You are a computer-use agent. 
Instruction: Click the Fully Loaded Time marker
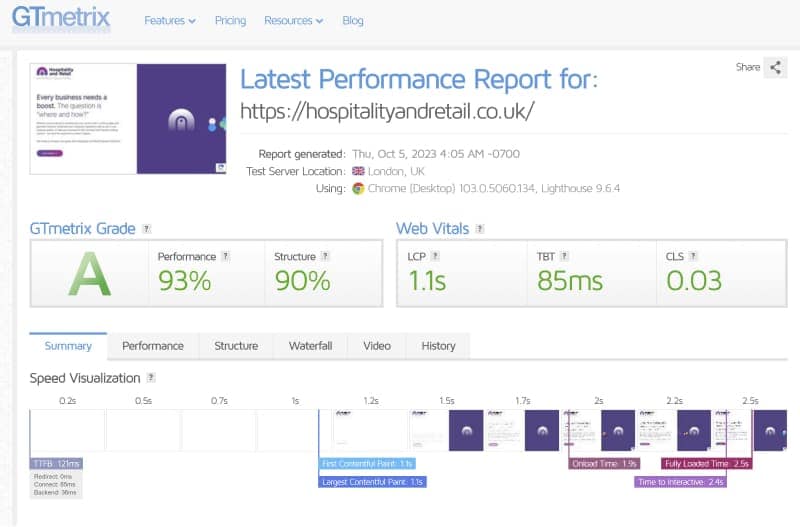tap(706, 464)
